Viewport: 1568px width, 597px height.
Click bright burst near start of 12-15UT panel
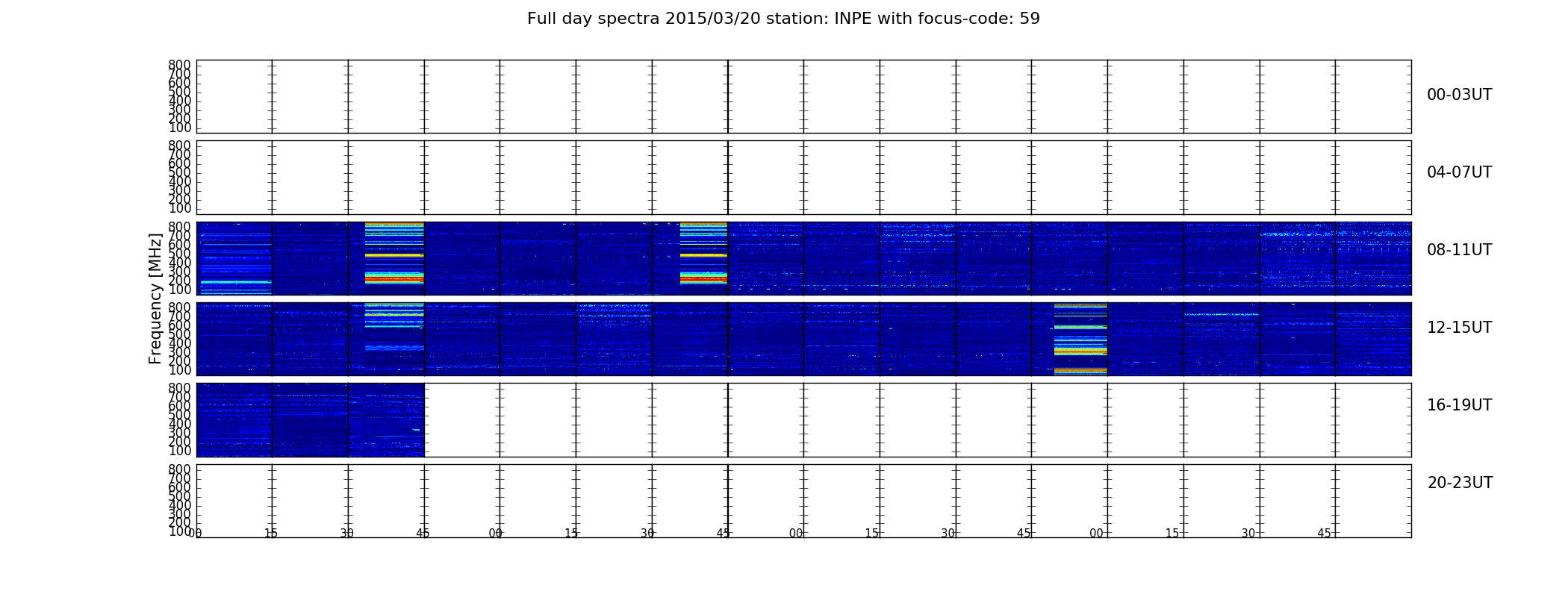tap(394, 327)
